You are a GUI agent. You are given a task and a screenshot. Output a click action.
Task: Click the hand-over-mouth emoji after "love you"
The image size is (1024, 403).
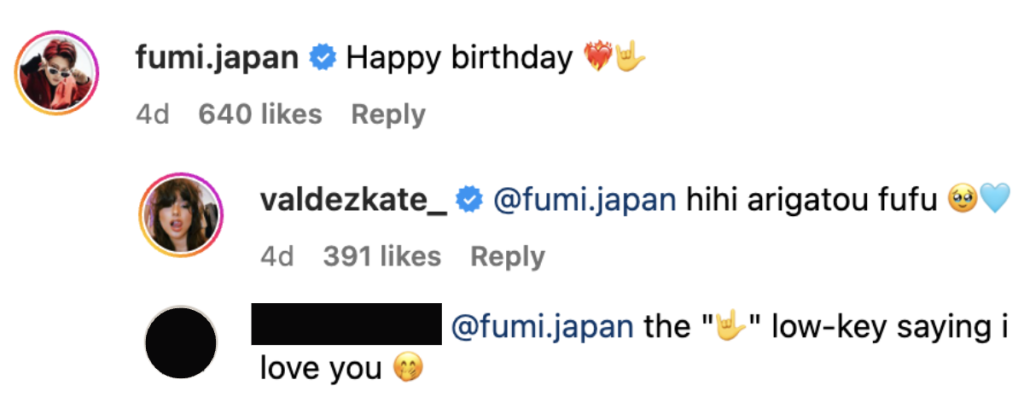tap(408, 369)
